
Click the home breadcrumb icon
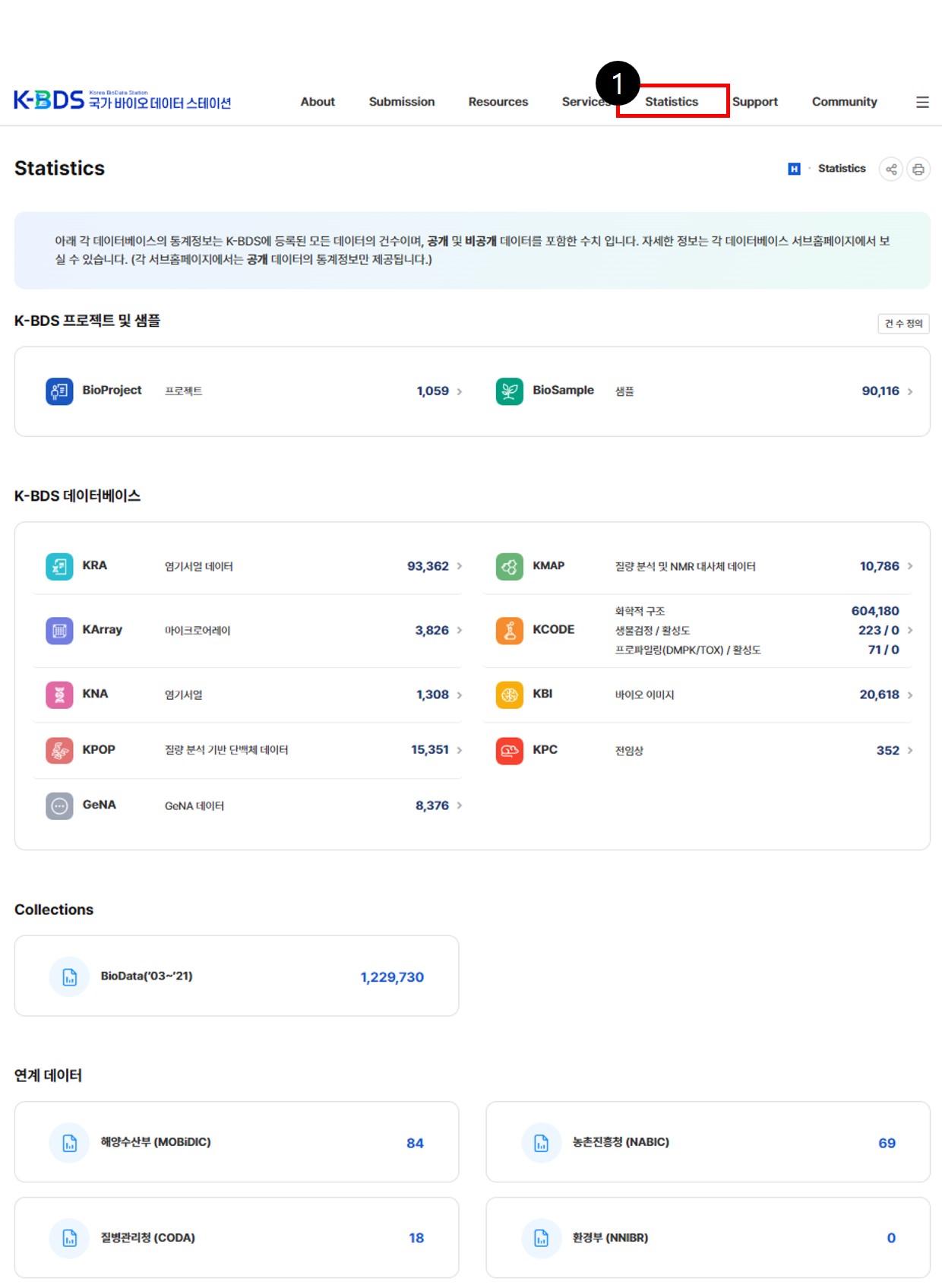coord(794,169)
